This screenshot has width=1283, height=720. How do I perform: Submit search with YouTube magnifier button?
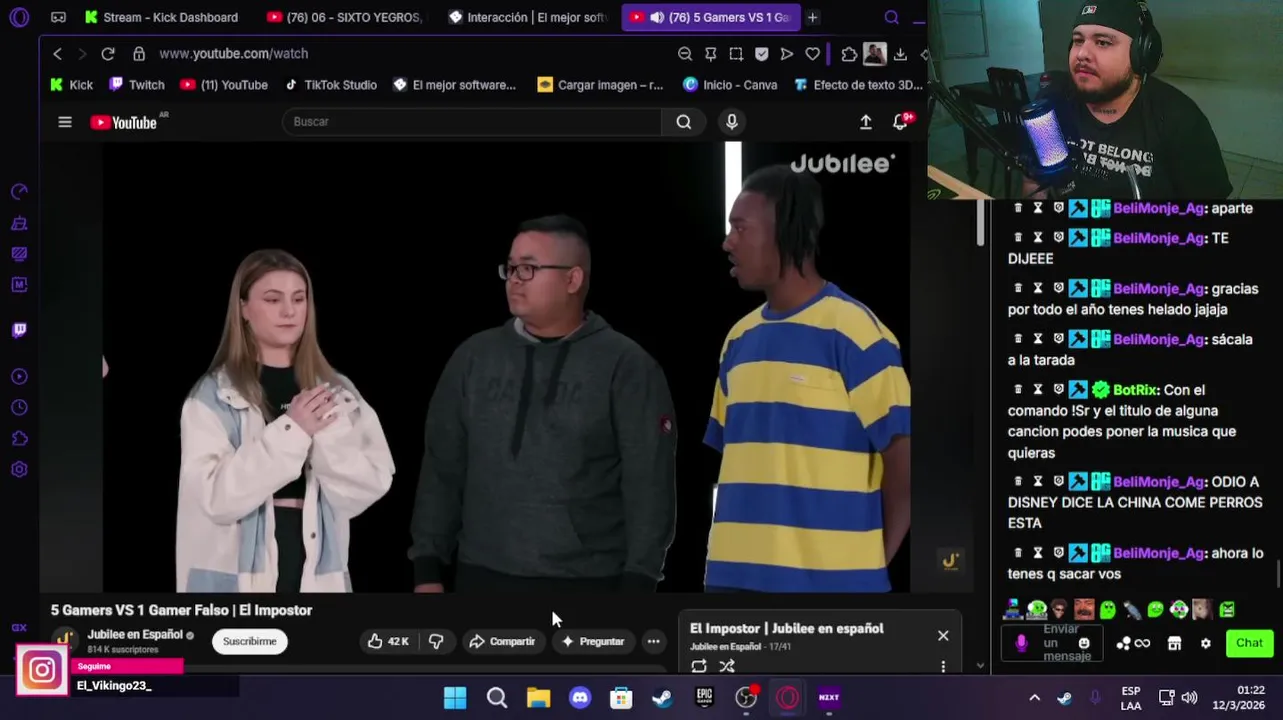[x=683, y=121]
